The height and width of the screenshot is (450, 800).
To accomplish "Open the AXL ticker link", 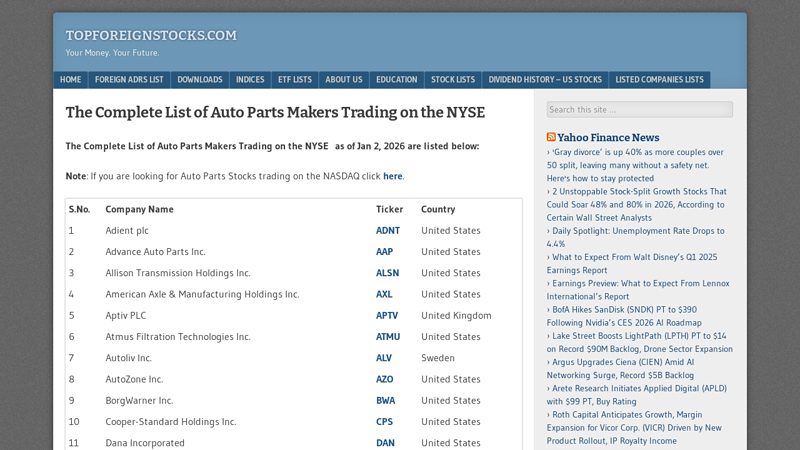I will click(x=384, y=294).
